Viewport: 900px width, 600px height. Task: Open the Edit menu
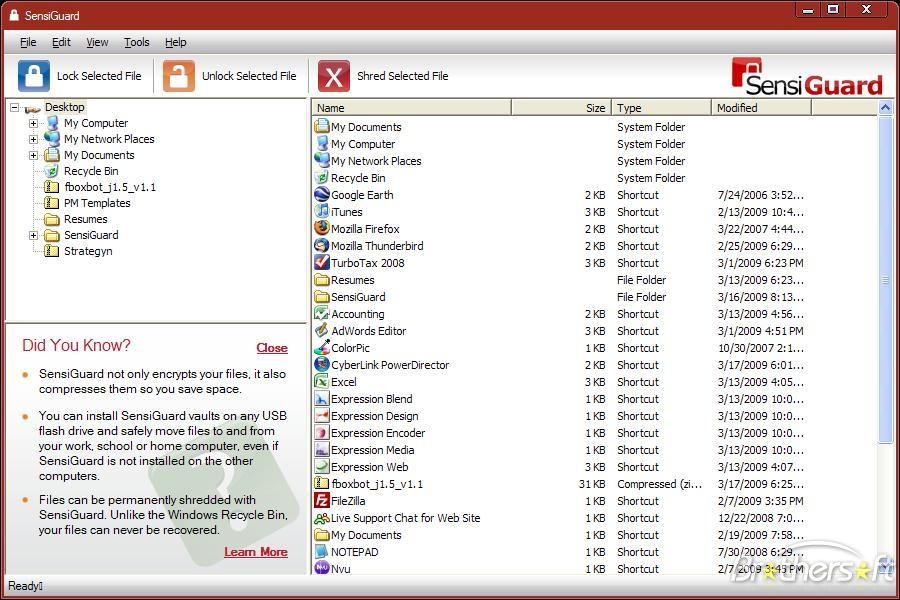click(61, 42)
